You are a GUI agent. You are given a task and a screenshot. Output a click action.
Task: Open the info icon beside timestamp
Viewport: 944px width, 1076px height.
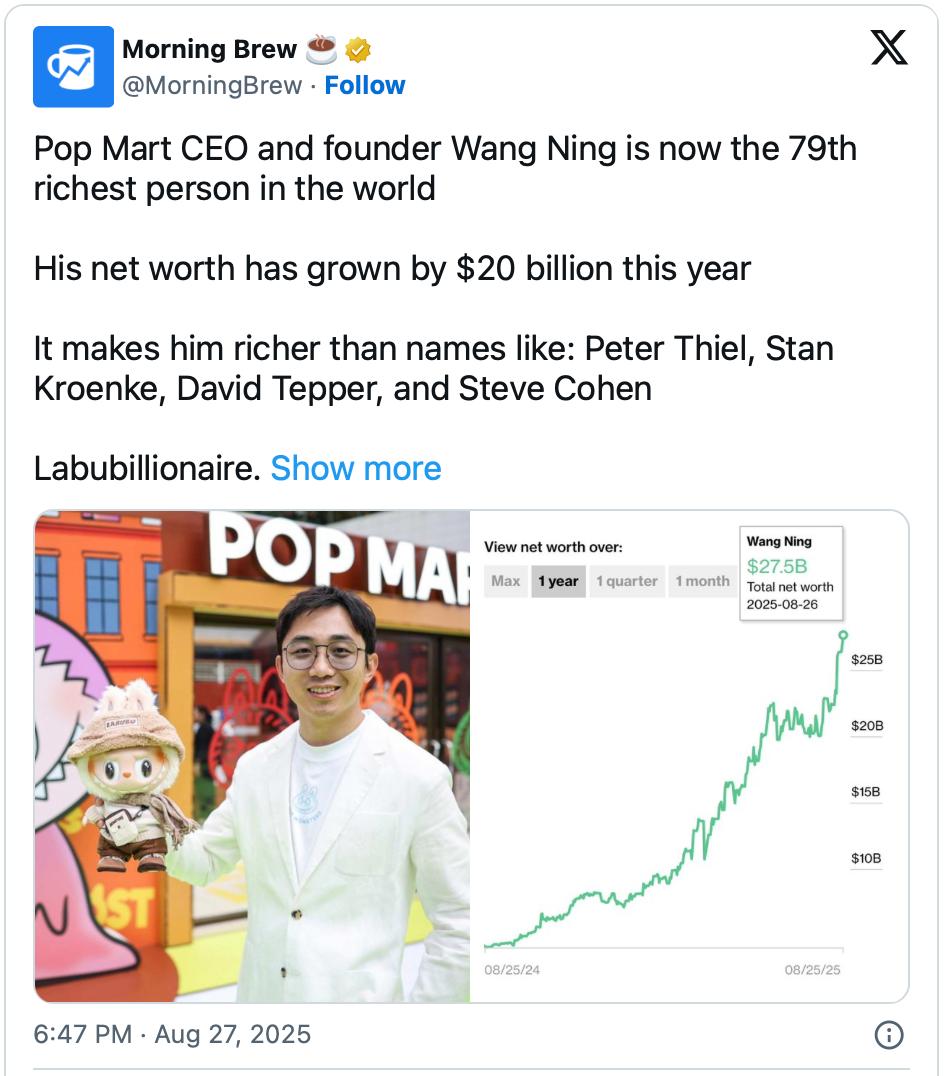tap(889, 1035)
